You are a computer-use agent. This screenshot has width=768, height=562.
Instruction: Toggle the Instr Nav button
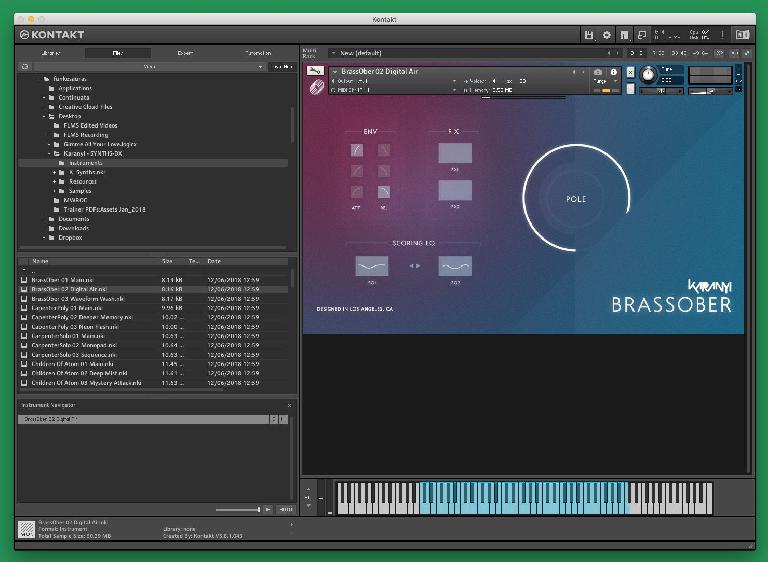283,67
